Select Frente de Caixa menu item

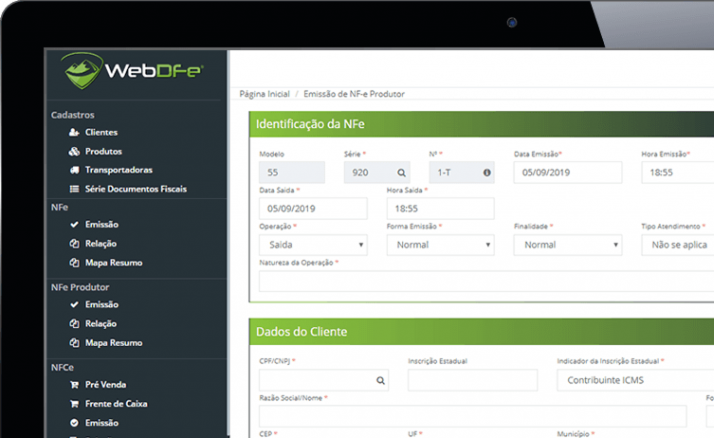[116, 403]
